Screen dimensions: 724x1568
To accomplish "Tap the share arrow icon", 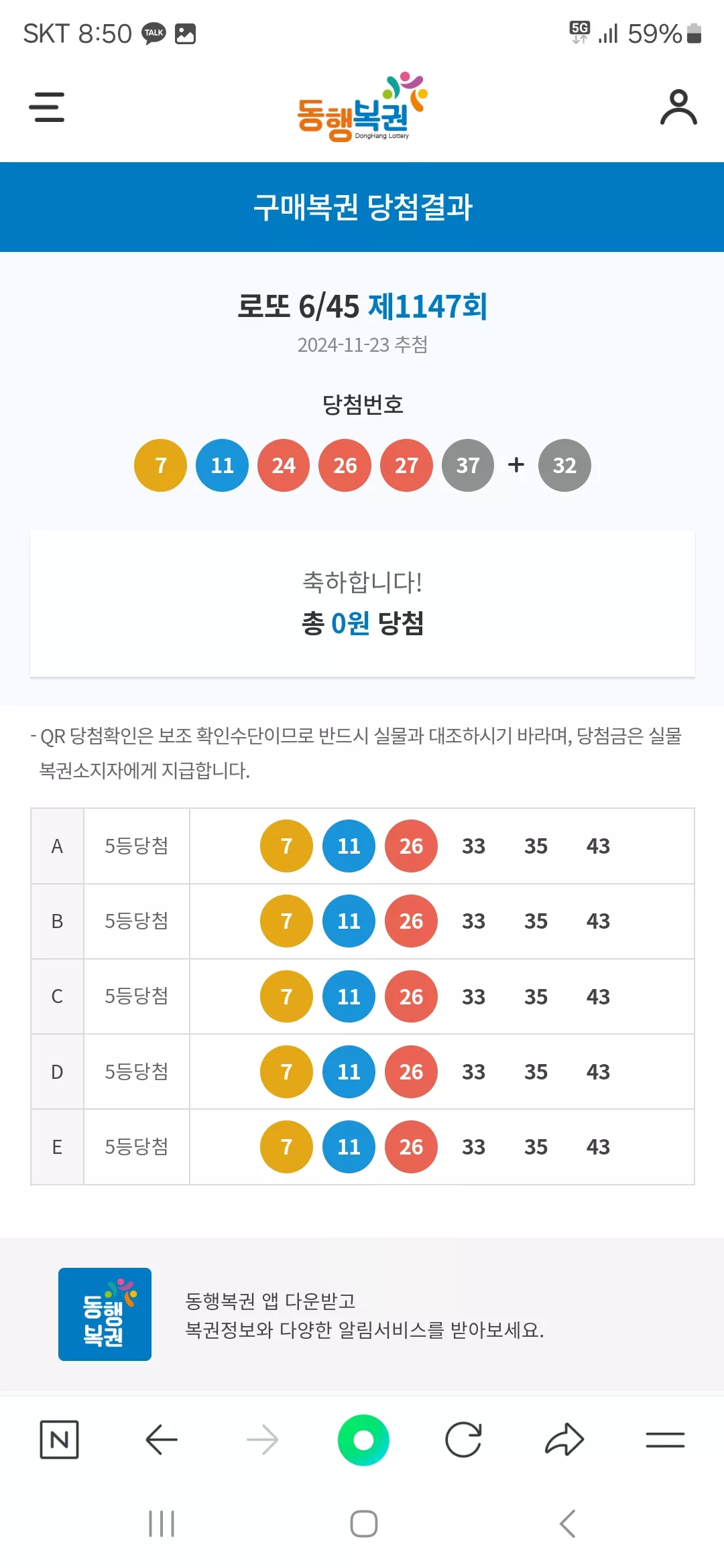I will tap(564, 1439).
